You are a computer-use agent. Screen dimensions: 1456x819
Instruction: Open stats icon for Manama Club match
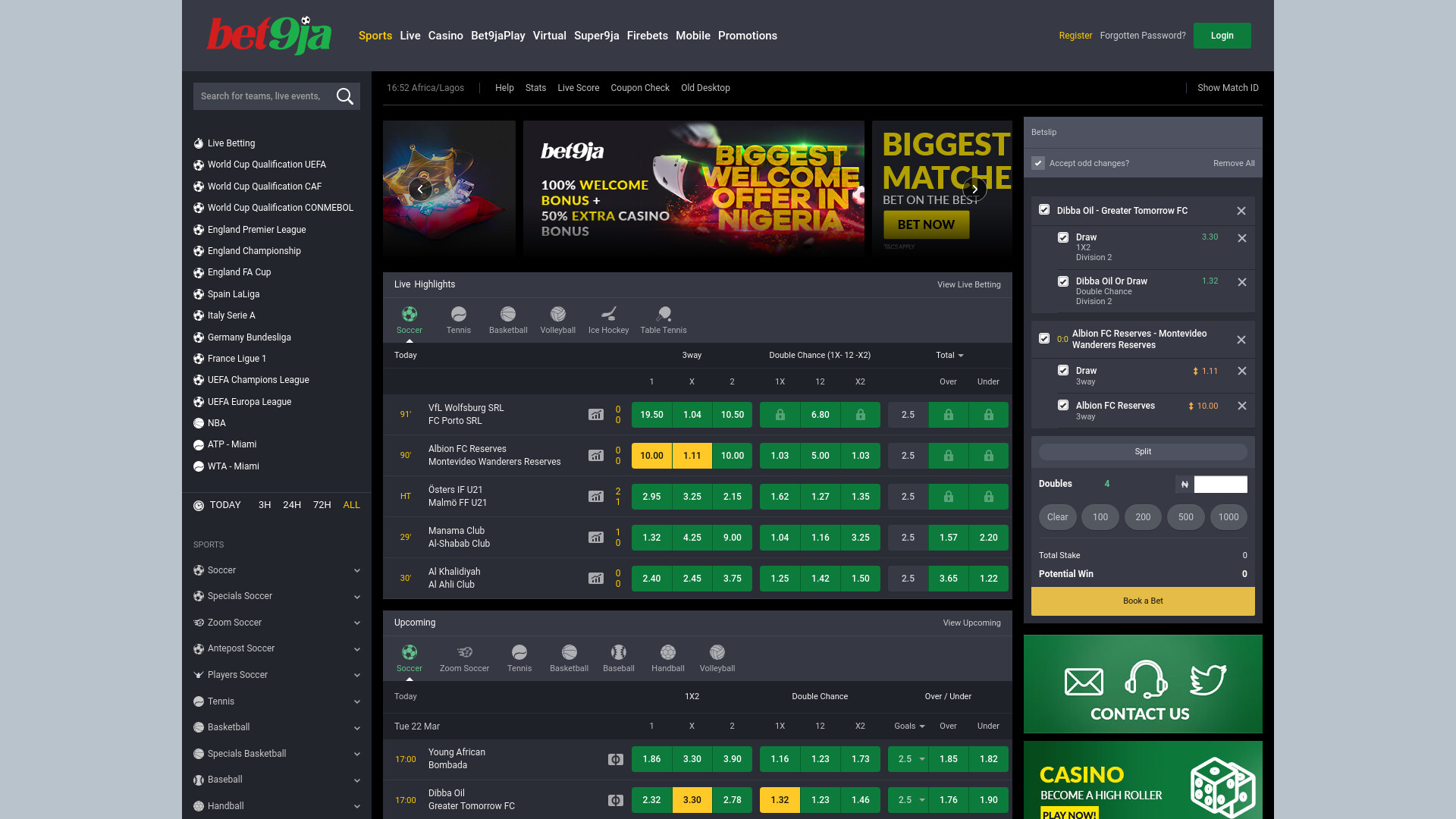point(596,538)
